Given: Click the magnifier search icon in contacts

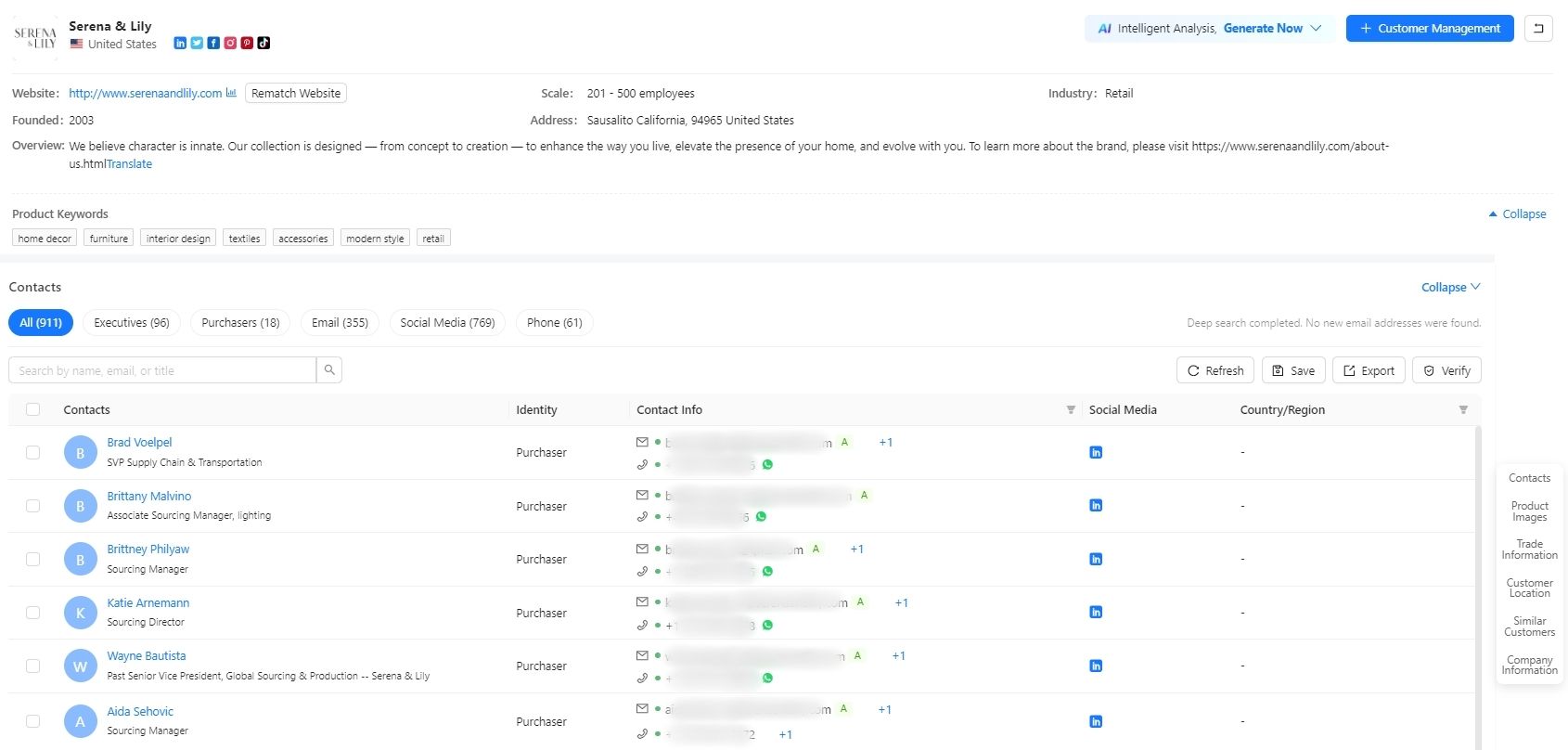Looking at the screenshot, I should 329,370.
